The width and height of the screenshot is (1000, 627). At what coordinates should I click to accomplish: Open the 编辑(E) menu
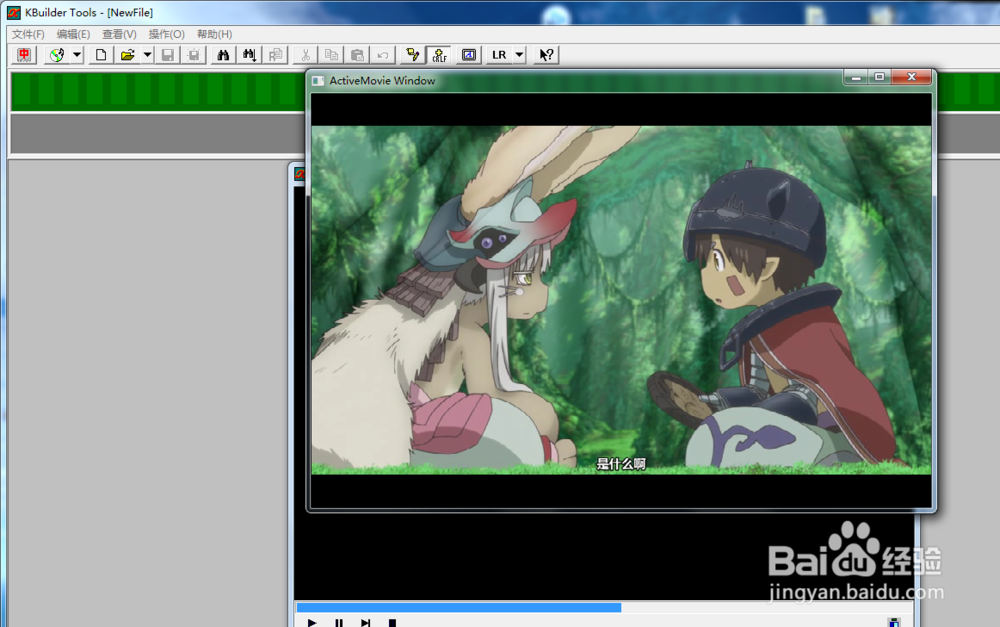[x=73, y=34]
